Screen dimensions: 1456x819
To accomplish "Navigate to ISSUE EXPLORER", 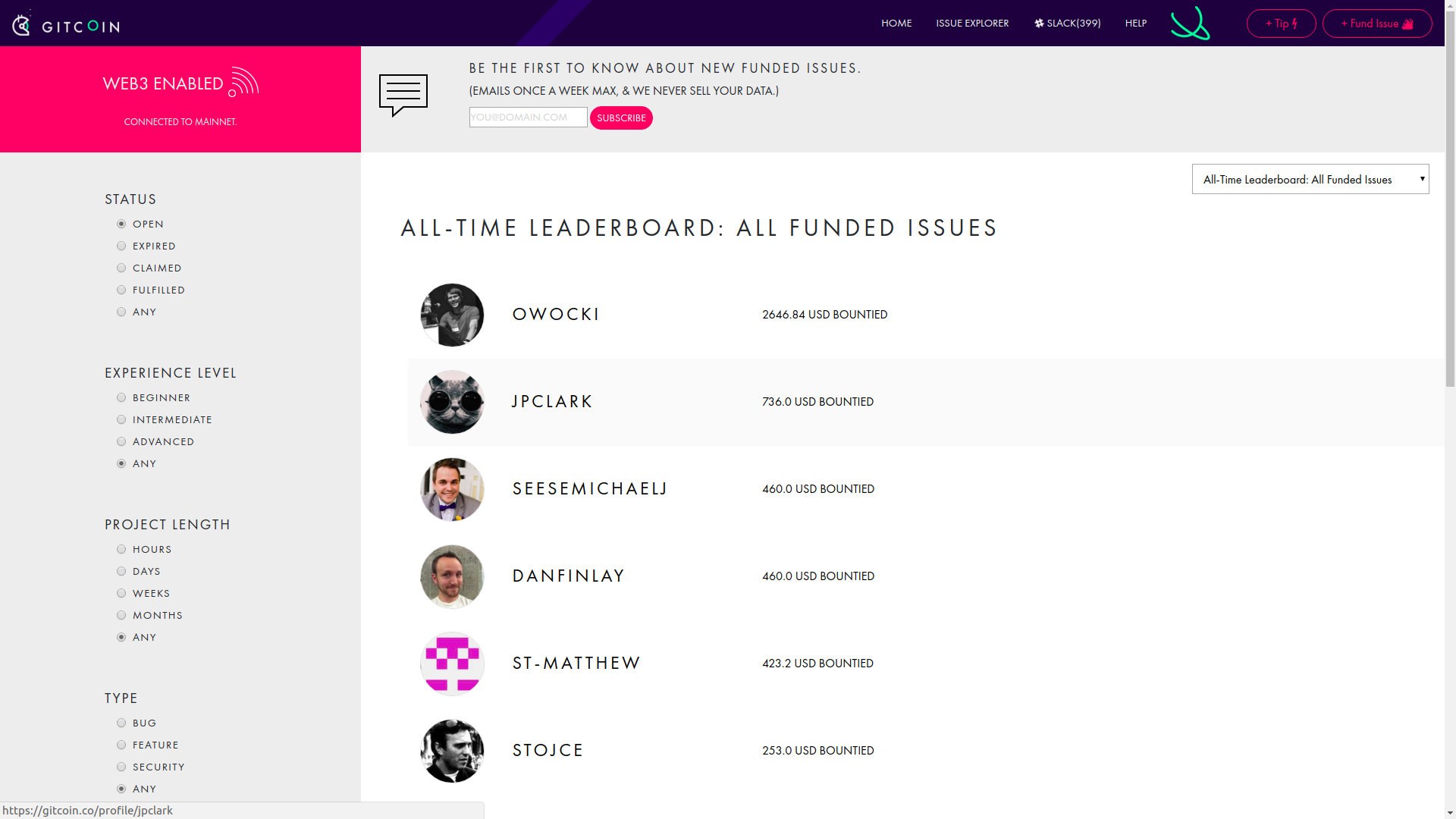I will point(972,23).
